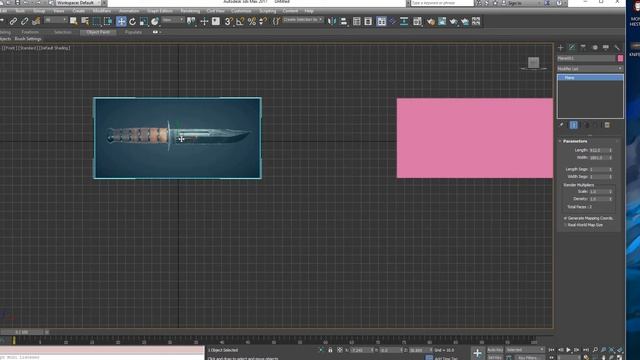
Task: Click the Mirror tool icon
Action: pos(332,21)
